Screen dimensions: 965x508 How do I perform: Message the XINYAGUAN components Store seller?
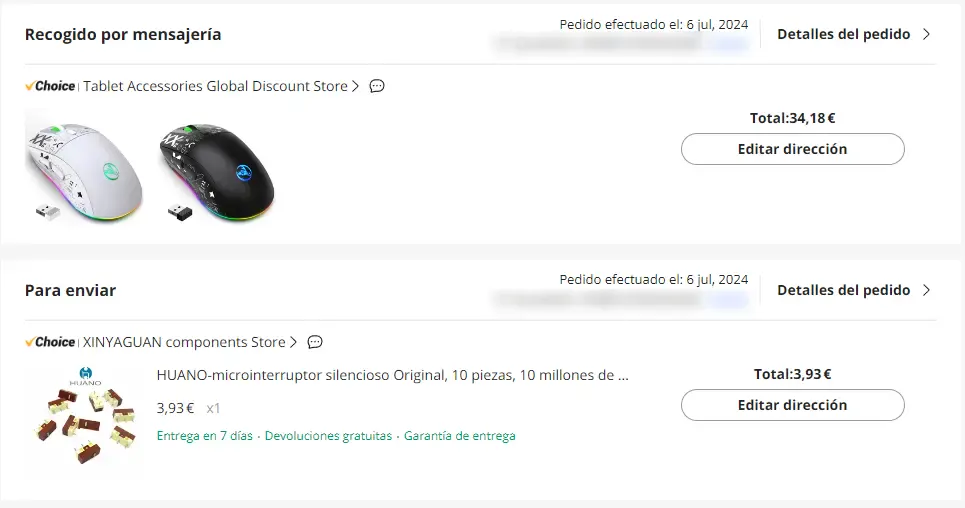point(315,342)
